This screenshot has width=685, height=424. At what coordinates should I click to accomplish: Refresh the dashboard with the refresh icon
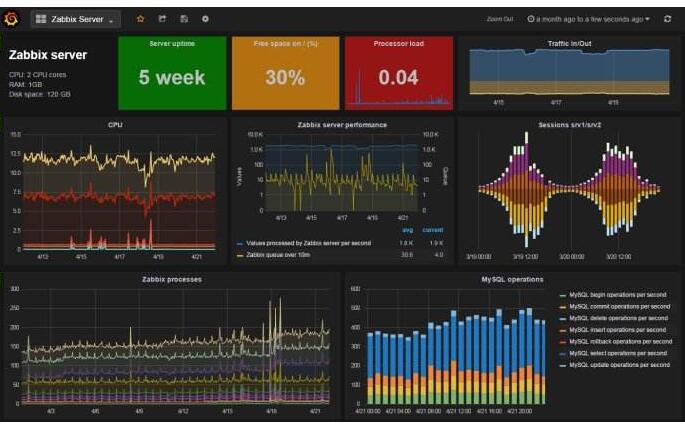pyautogui.click(x=667, y=19)
